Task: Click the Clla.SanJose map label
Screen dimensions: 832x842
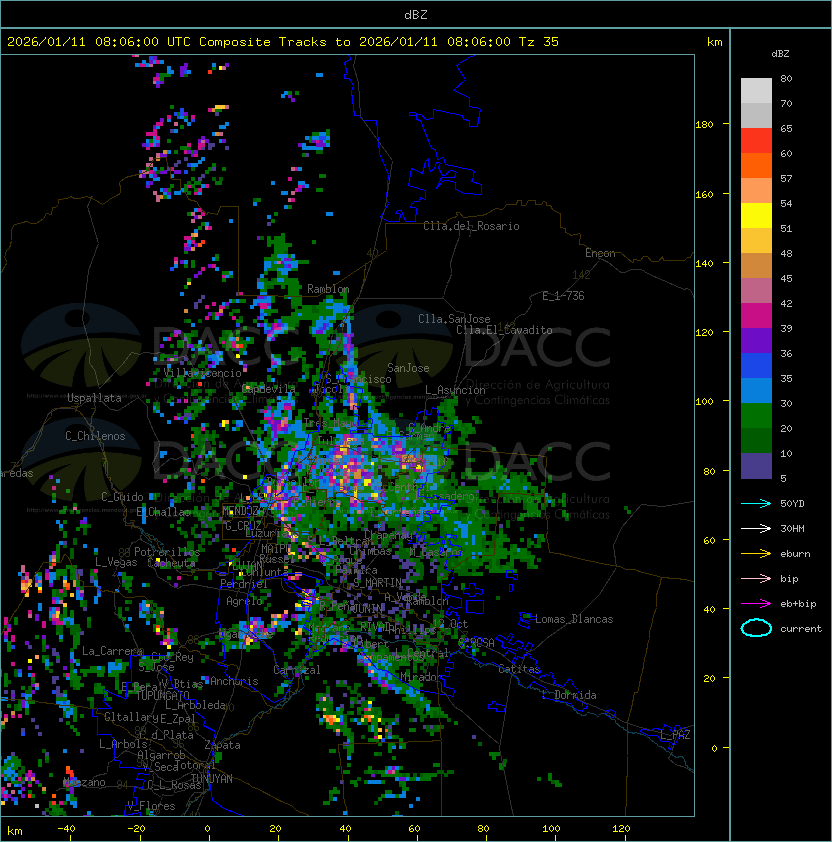Action: pos(454,319)
